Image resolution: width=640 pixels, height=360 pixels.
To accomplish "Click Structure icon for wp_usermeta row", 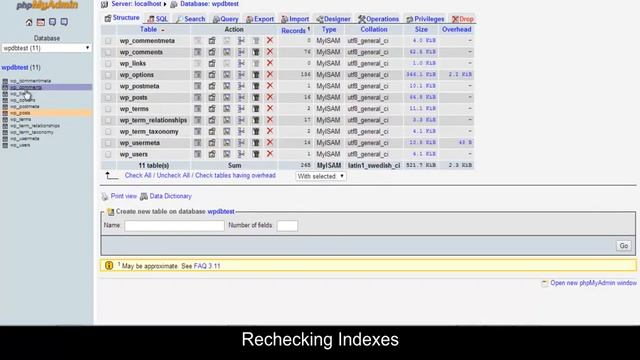I will point(212,143).
